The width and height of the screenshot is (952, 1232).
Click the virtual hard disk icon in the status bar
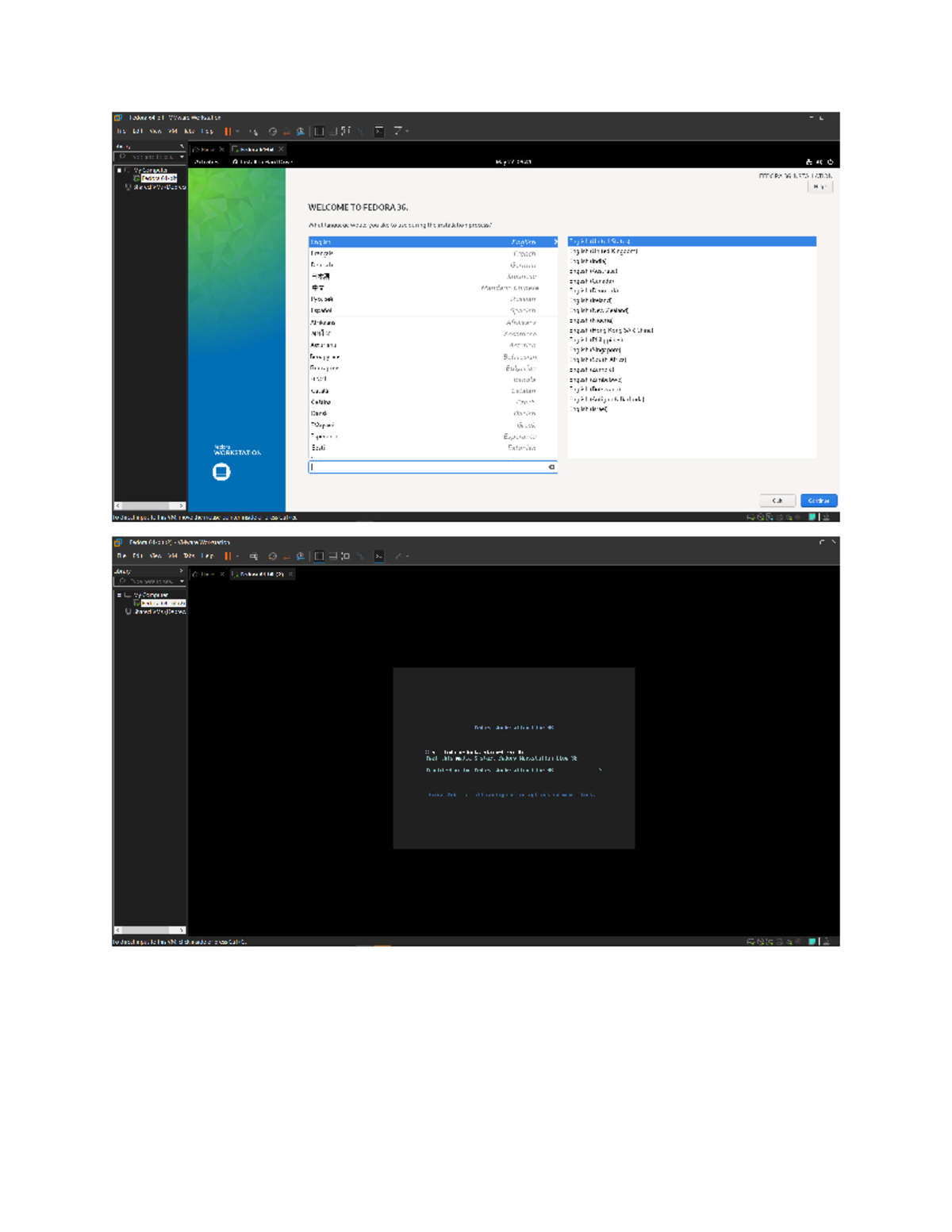point(750,516)
